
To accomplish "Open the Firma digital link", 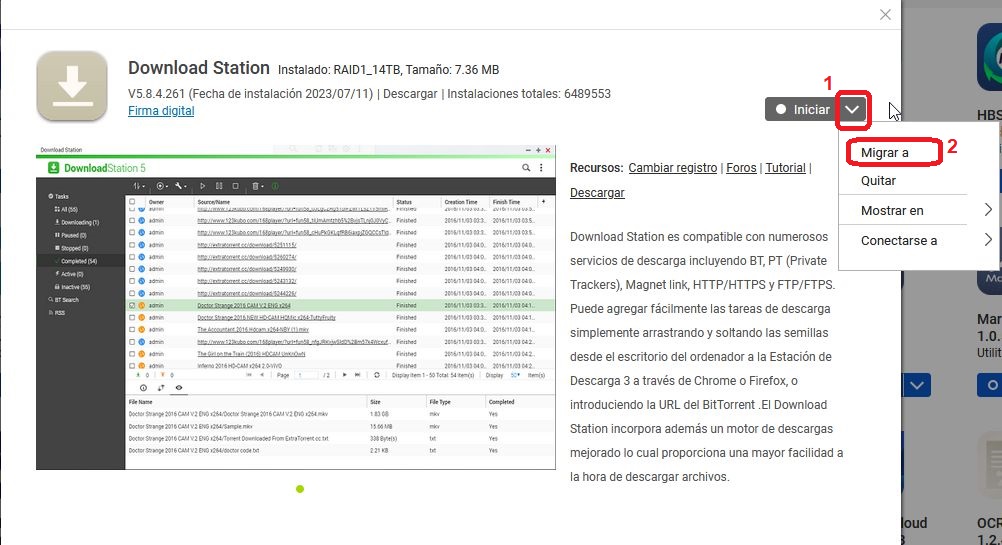I will (161, 111).
